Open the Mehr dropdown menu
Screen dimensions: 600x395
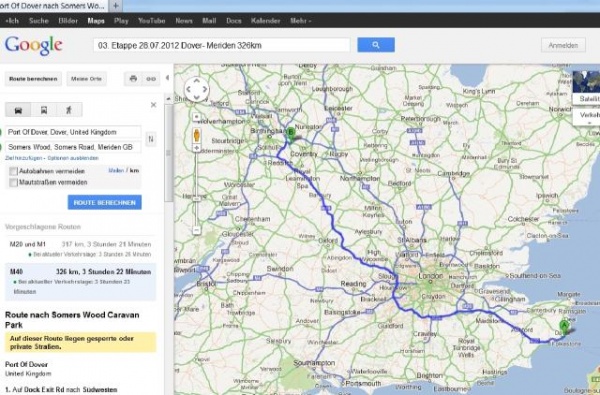tap(300, 21)
